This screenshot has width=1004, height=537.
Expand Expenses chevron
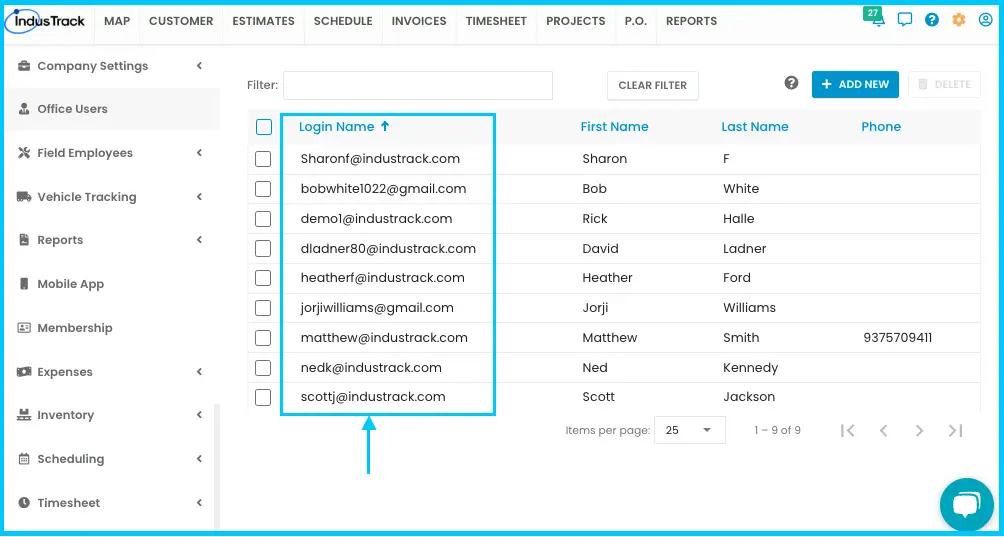[199, 371]
